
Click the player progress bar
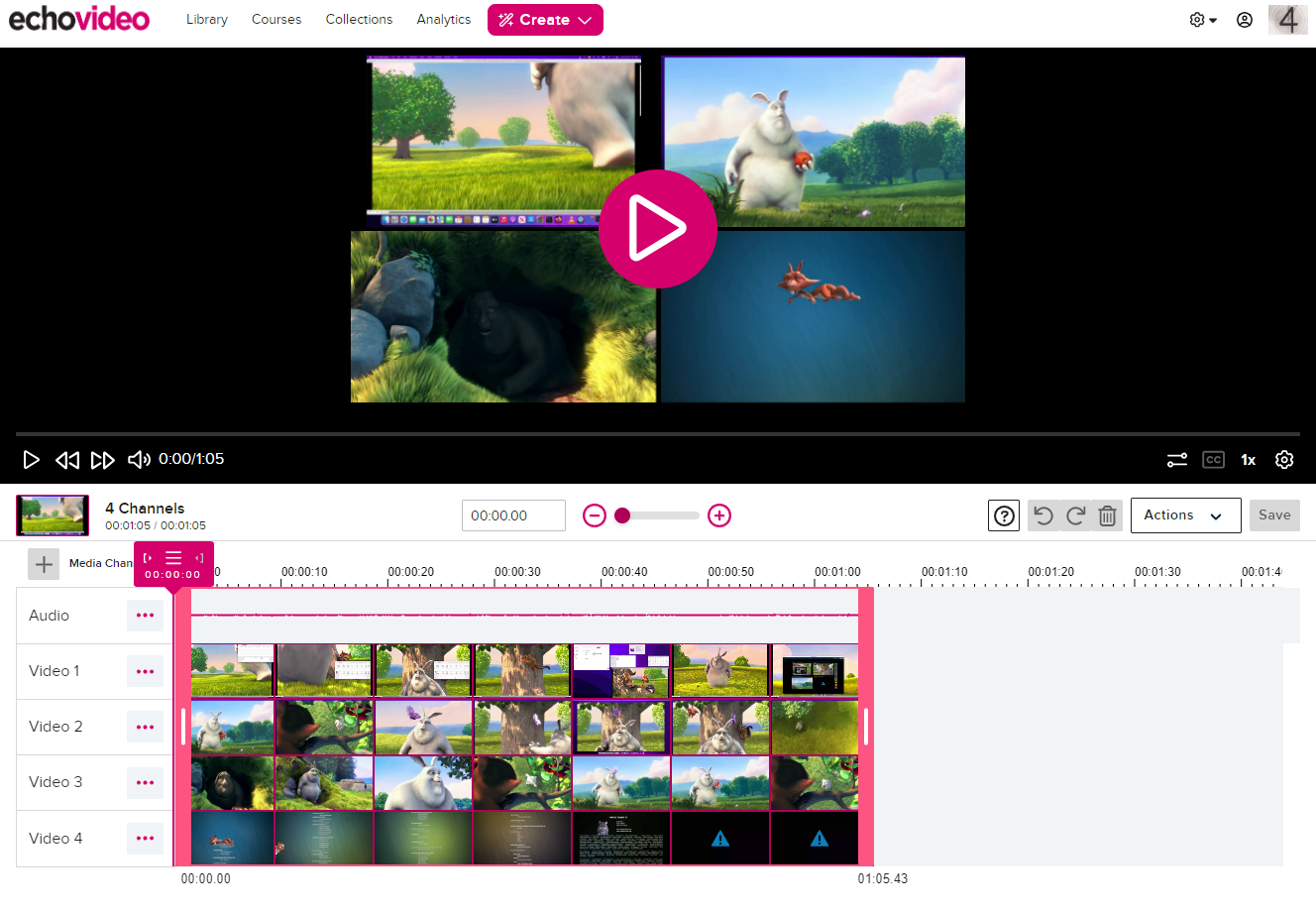(658, 434)
